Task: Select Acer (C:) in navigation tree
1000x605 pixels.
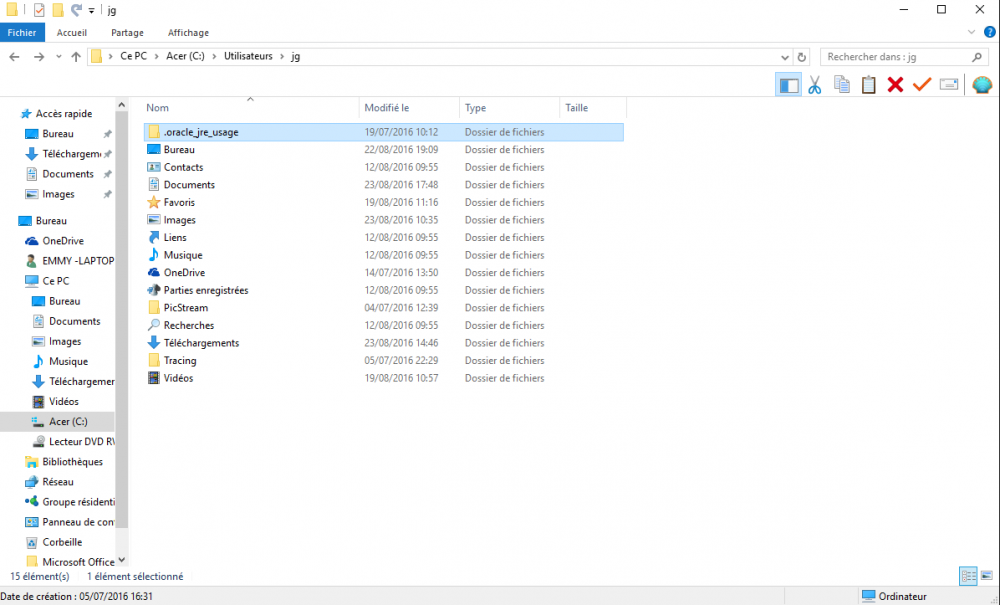Action: click(x=68, y=422)
